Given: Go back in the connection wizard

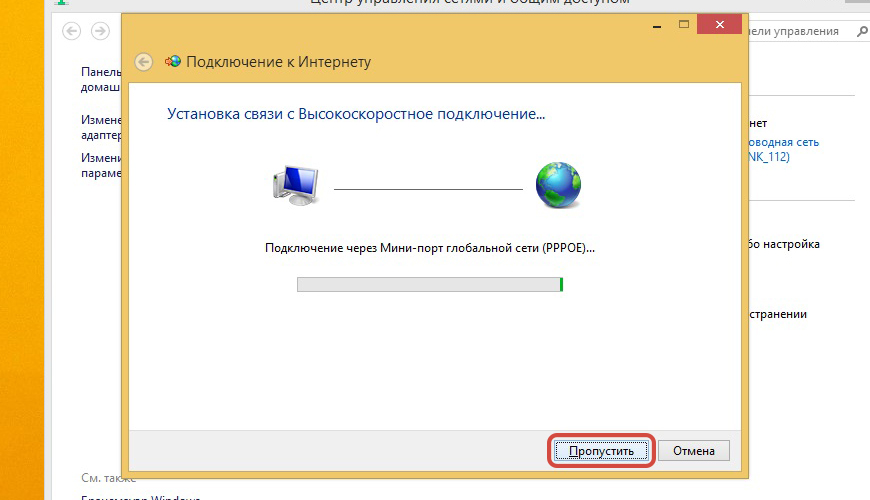Looking at the screenshot, I should click(144, 62).
